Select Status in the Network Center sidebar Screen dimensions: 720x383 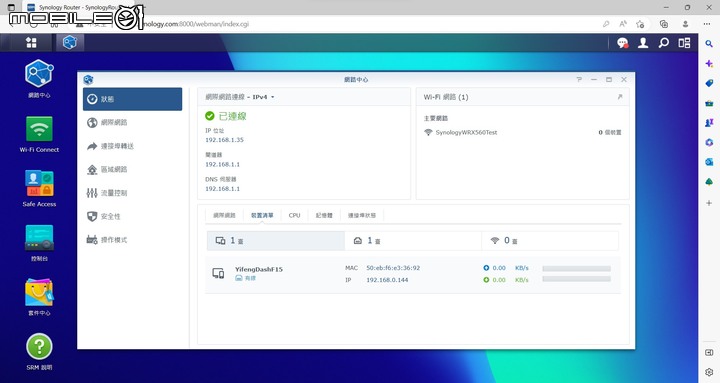pyautogui.click(x=132, y=99)
